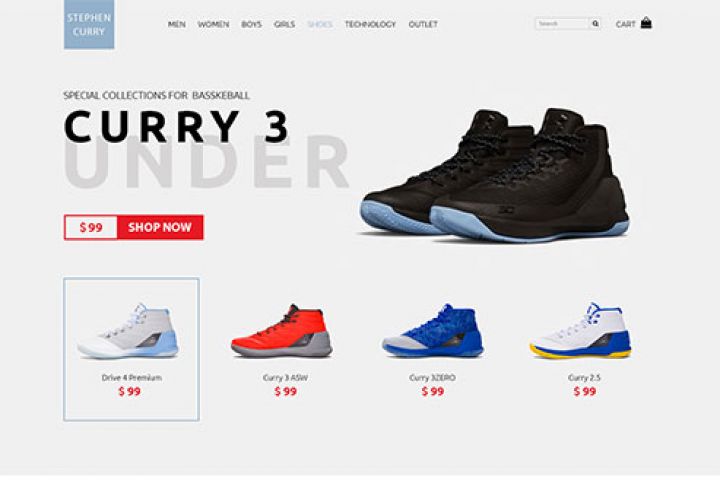This screenshot has height=480, width=720.
Task: Click the large black Curry 3 shoes image
Action: click(x=495, y=175)
